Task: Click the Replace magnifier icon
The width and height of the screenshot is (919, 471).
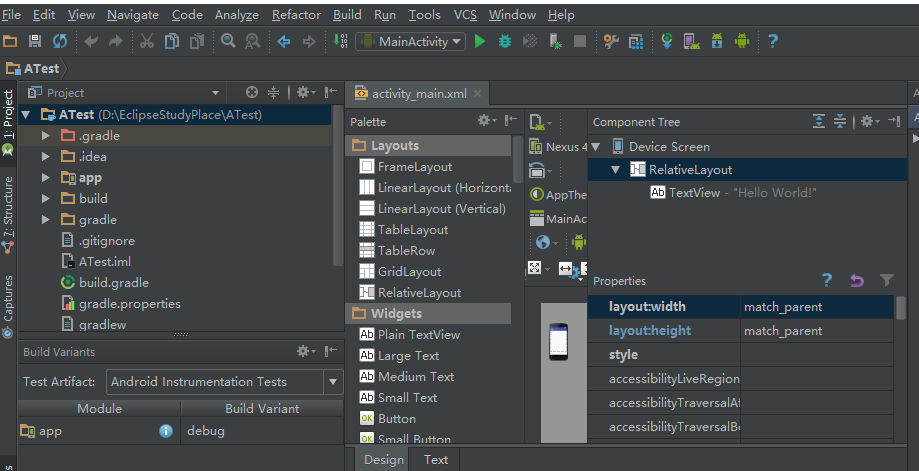Action: [x=253, y=41]
